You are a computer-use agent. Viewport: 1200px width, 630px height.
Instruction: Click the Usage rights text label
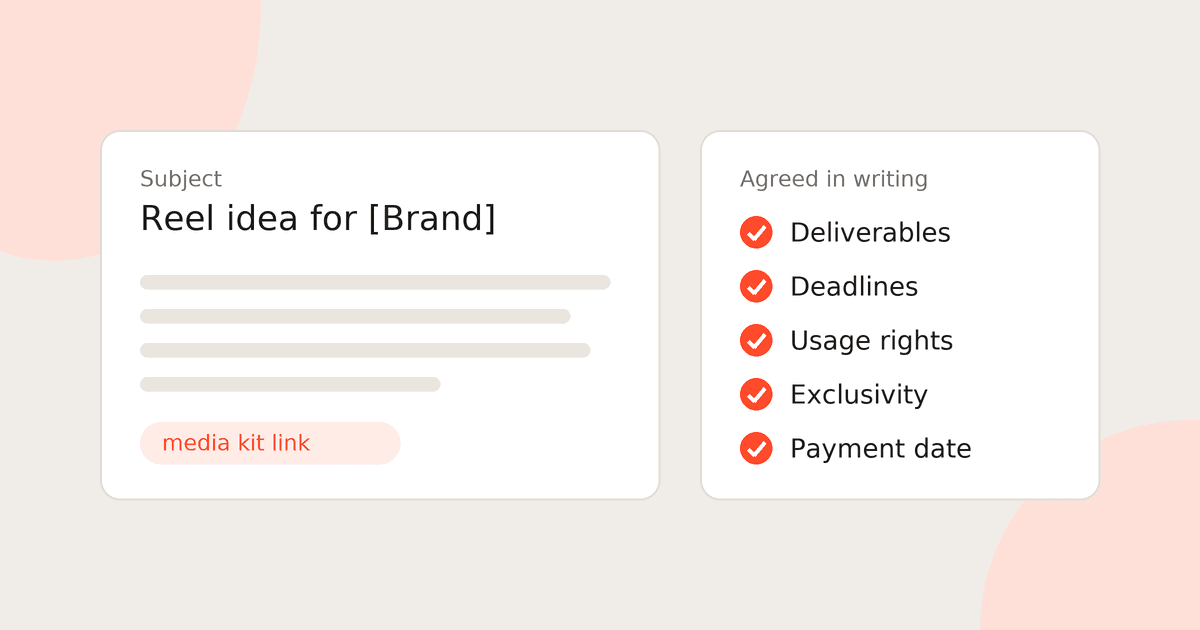coord(871,341)
